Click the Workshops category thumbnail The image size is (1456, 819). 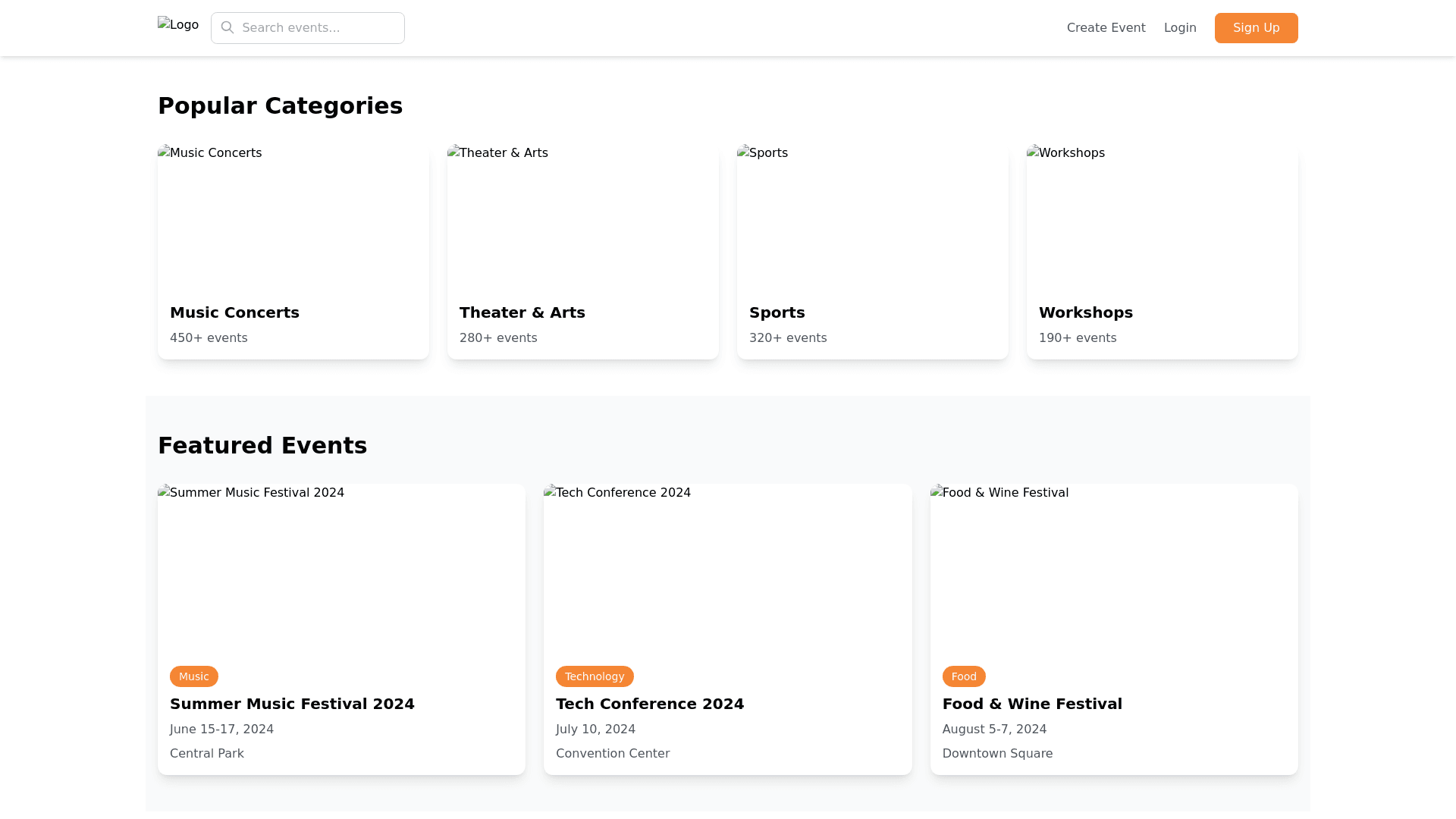click(1162, 217)
